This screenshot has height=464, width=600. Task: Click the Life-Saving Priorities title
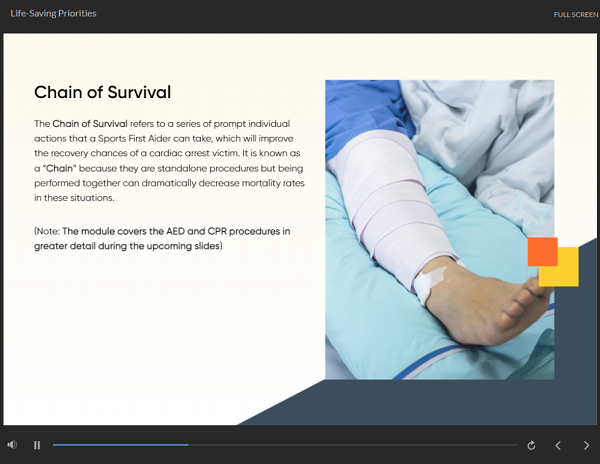click(x=53, y=14)
